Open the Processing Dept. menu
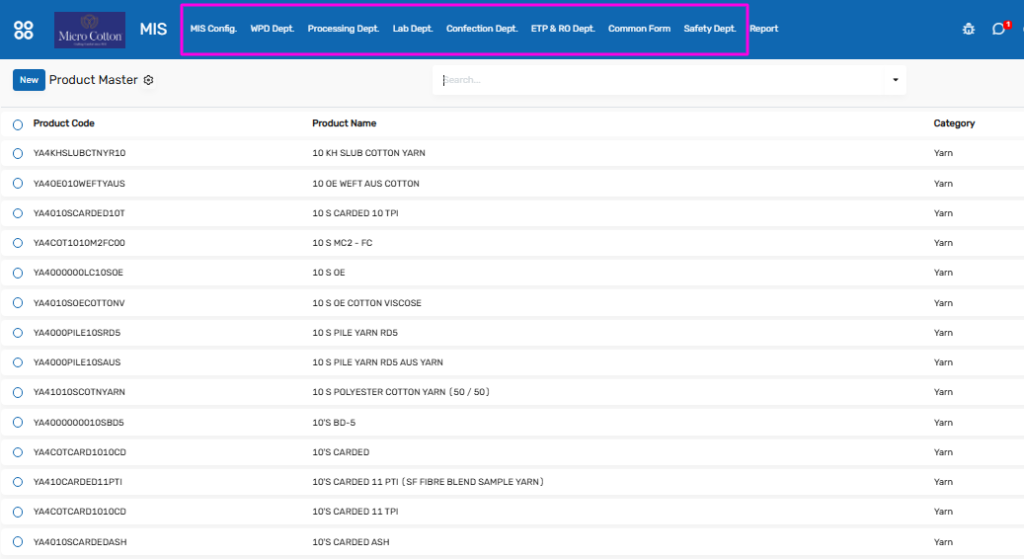1024x559 pixels. pos(343,29)
